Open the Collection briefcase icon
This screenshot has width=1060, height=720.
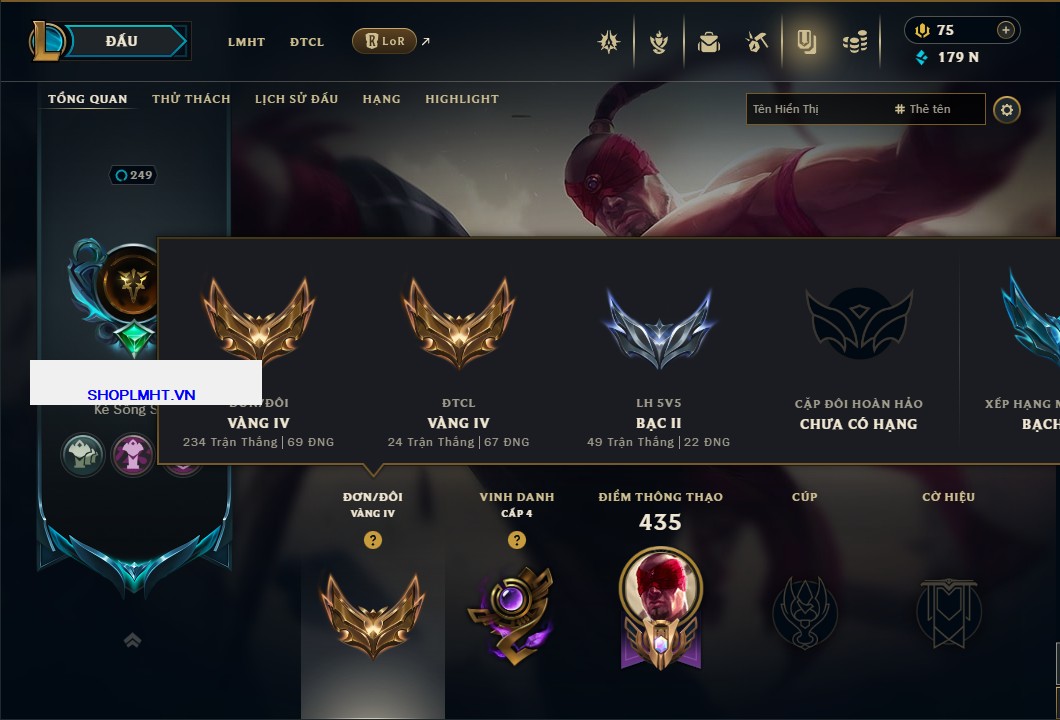click(x=708, y=42)
